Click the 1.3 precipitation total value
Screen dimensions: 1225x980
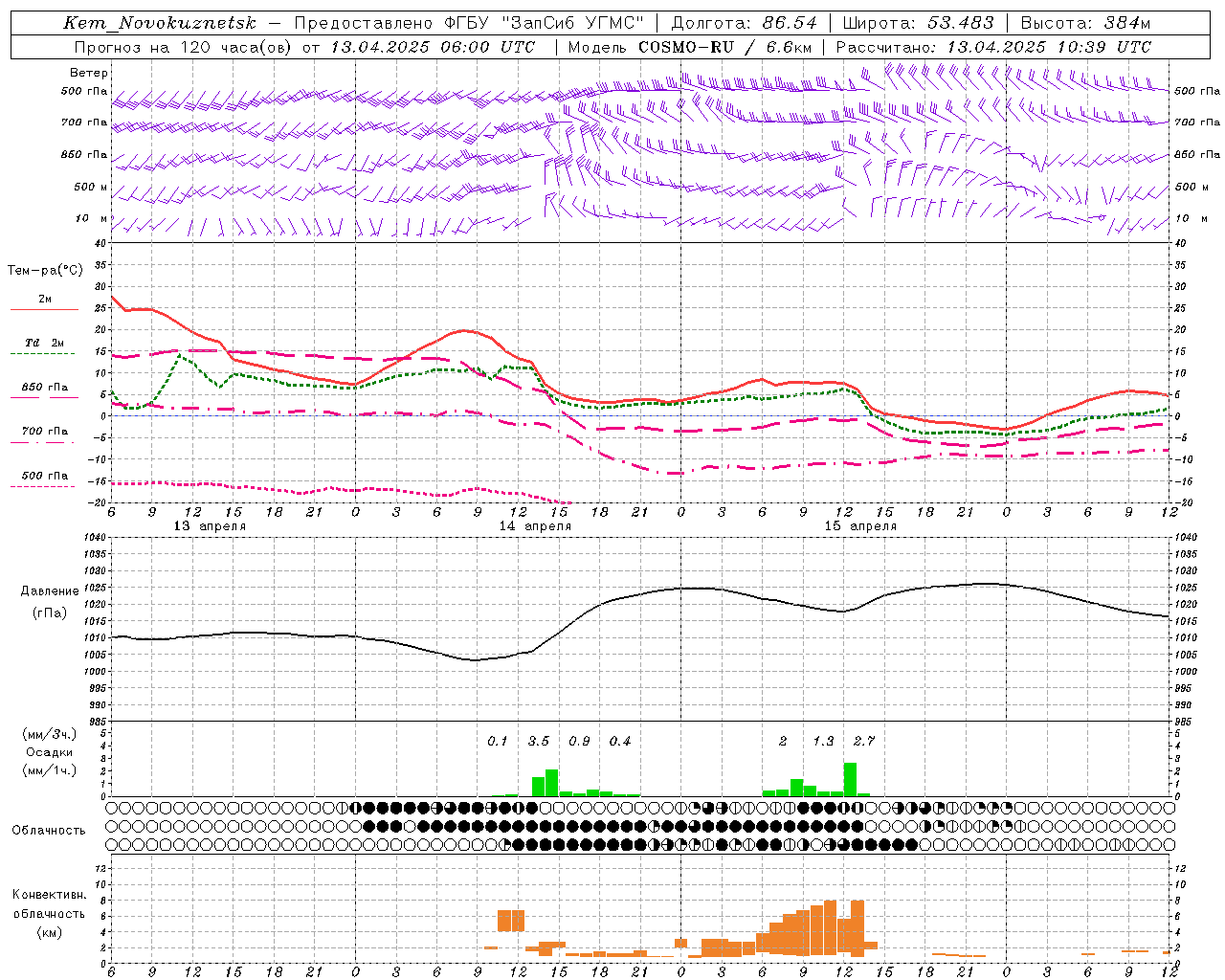coord(823,742)
